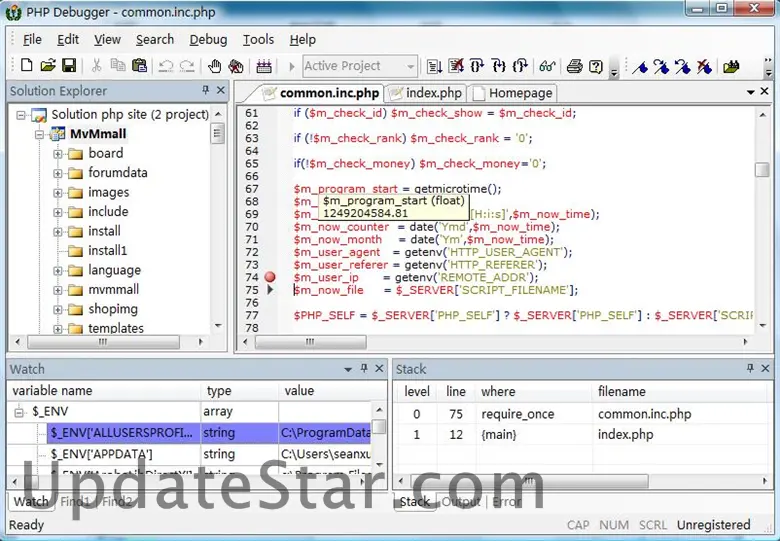Screen dimensions: 780x541
Task: Switch to the Homepage tab
Action: [x=512, y=93]
